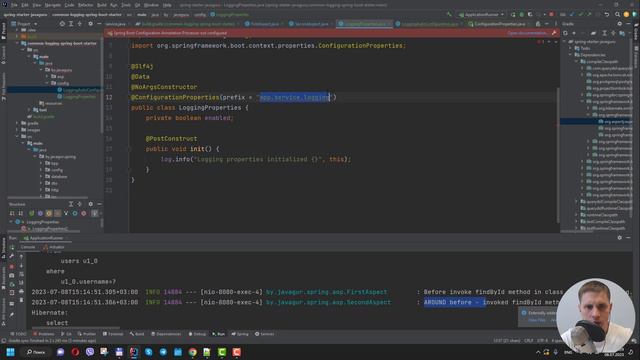Open the Dependencies tool window button
Viewport: 640px width, 360px height.
(166, 334)
